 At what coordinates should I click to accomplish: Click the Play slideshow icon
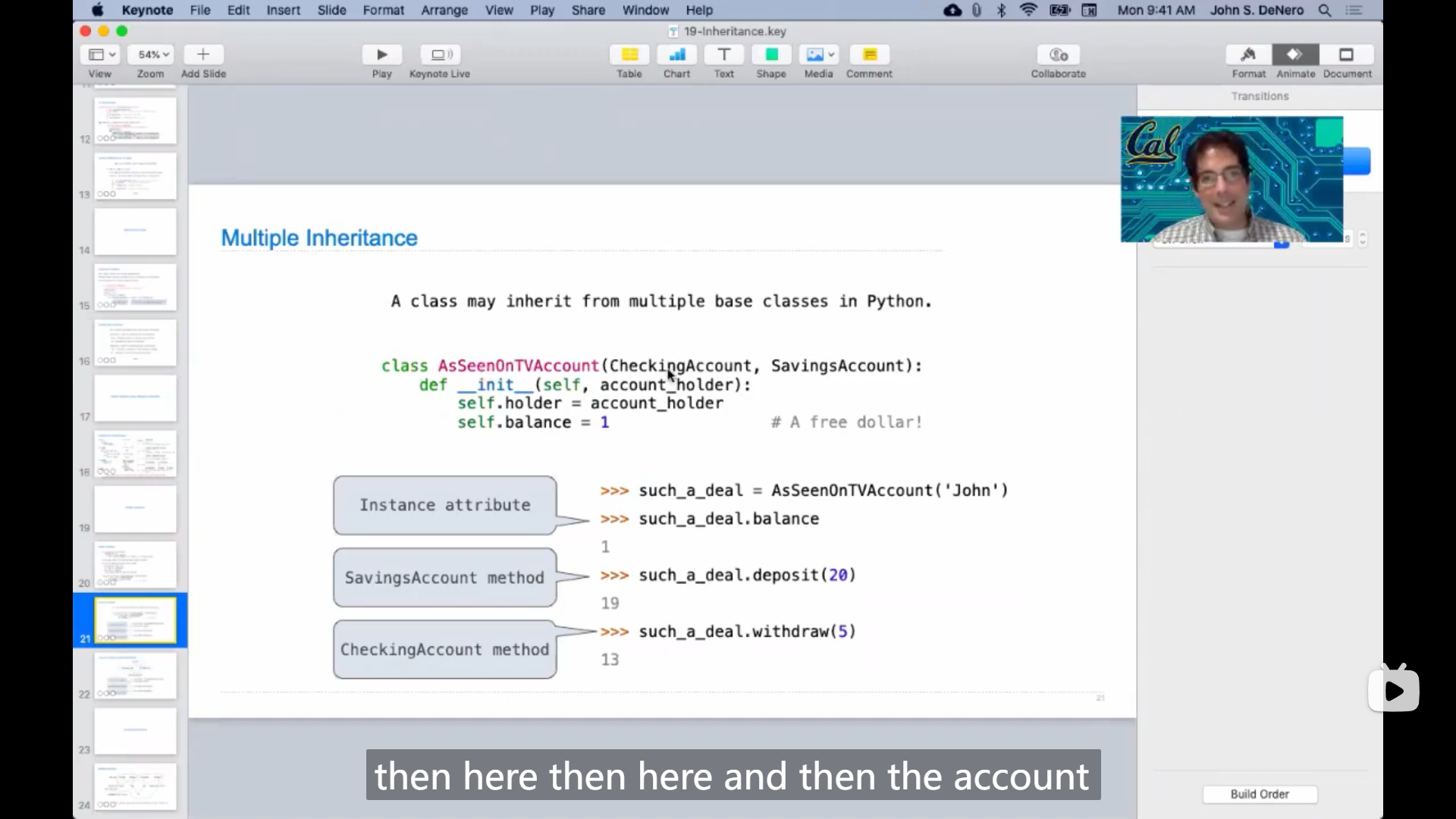pos(381,55)
